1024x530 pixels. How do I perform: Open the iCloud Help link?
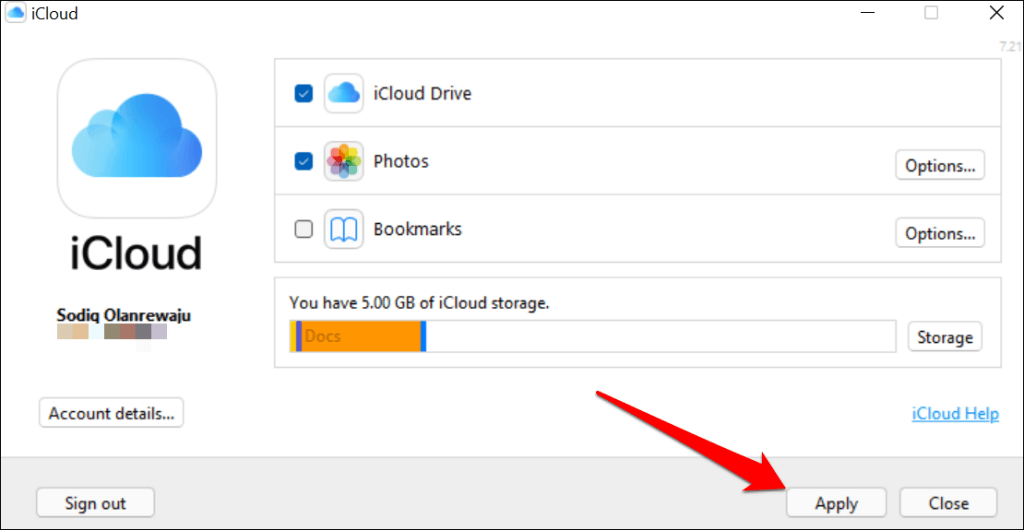[x=955, y=414]
